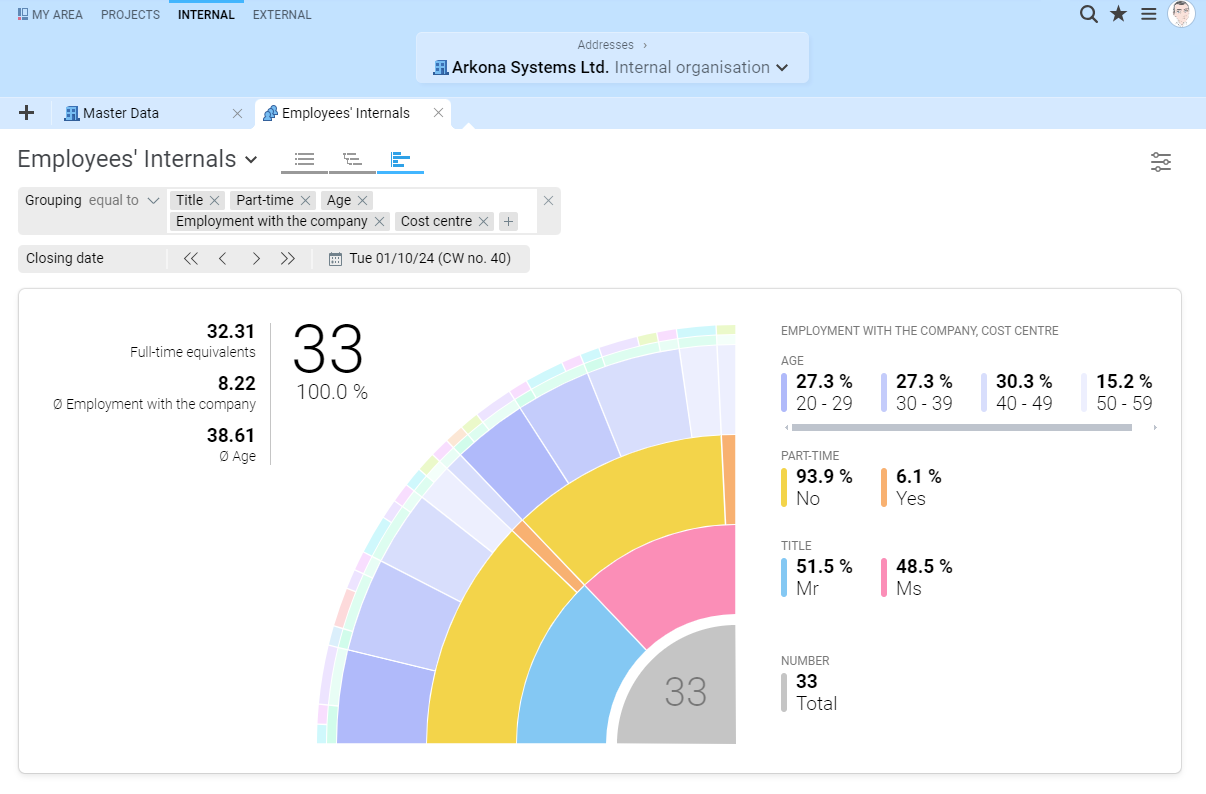Select the 33 Total number legend
The height and width of the screenshot is (794, 1206).
tap(809, 692)
